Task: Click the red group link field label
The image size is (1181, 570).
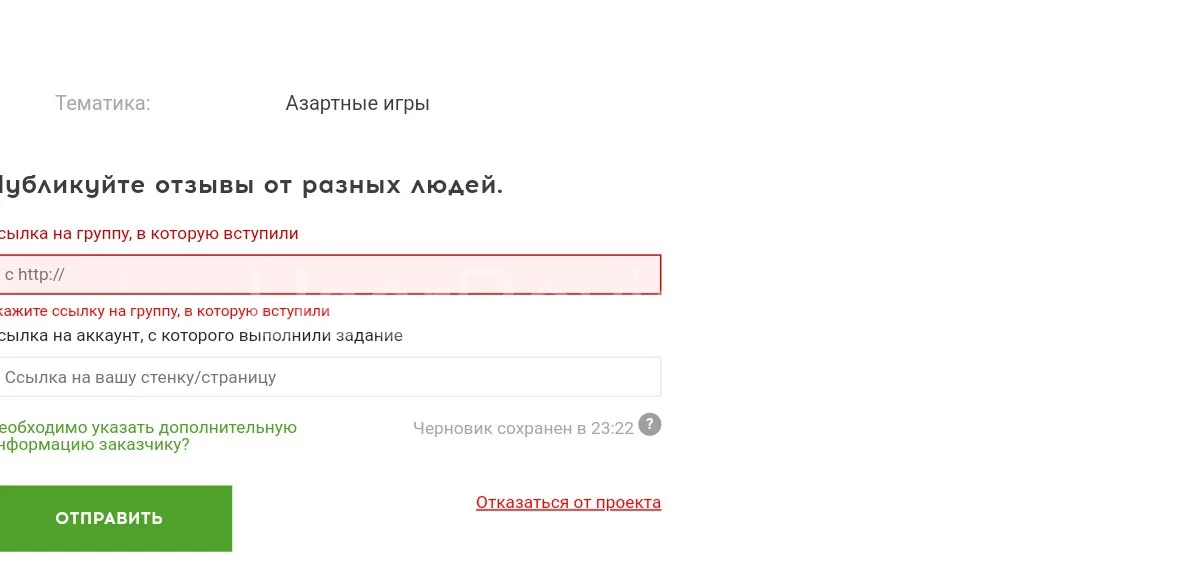Action: (x=148, y=234)
